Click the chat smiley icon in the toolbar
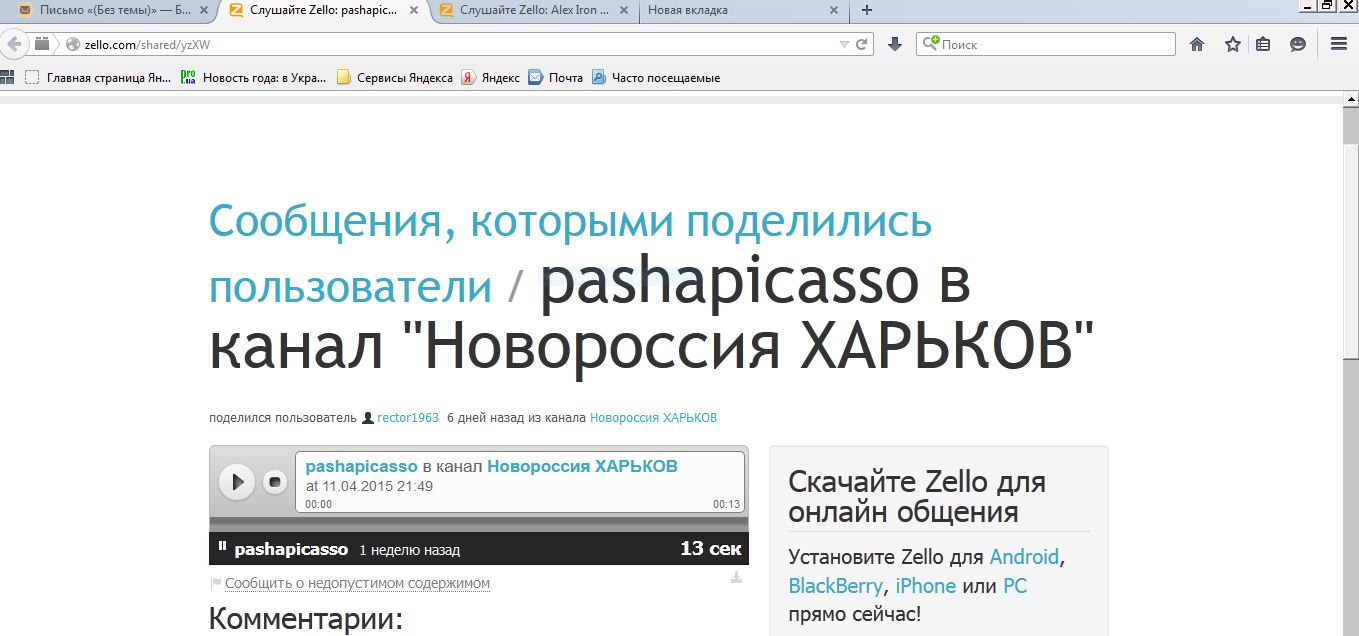This screenshot has width=1359, height=636. coord(1298,44)
